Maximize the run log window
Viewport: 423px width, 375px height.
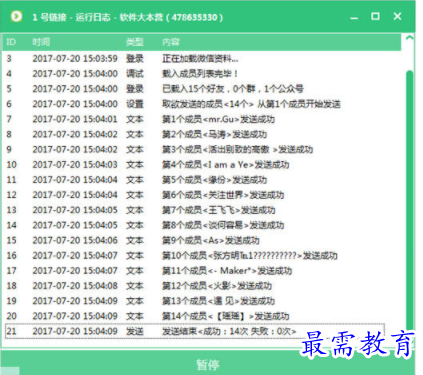[x=375, y=16]
